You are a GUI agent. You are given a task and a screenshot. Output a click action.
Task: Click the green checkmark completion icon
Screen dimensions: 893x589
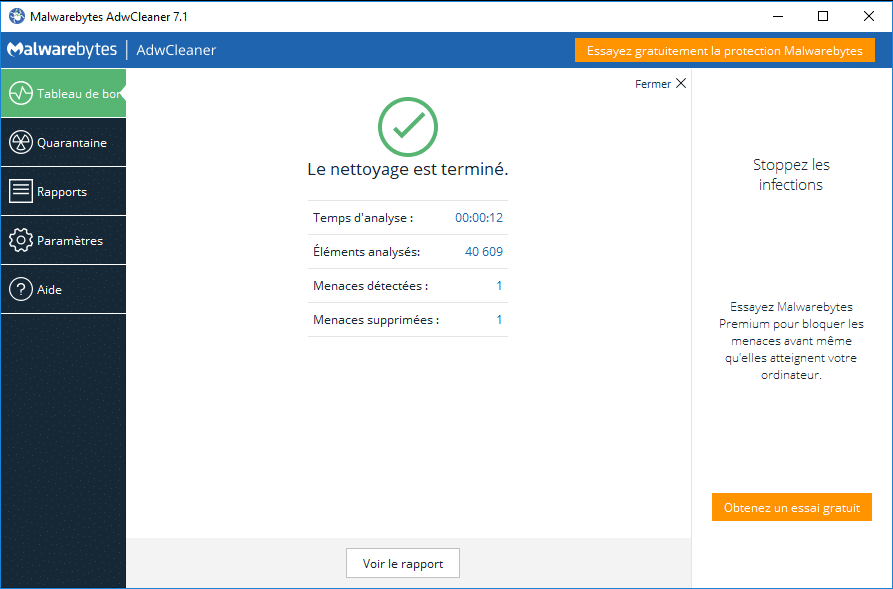click(408, 126)
